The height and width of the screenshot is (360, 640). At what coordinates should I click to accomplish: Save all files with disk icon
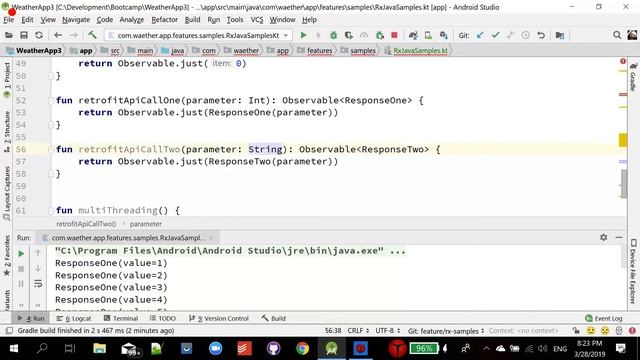[x=24, y=36]
